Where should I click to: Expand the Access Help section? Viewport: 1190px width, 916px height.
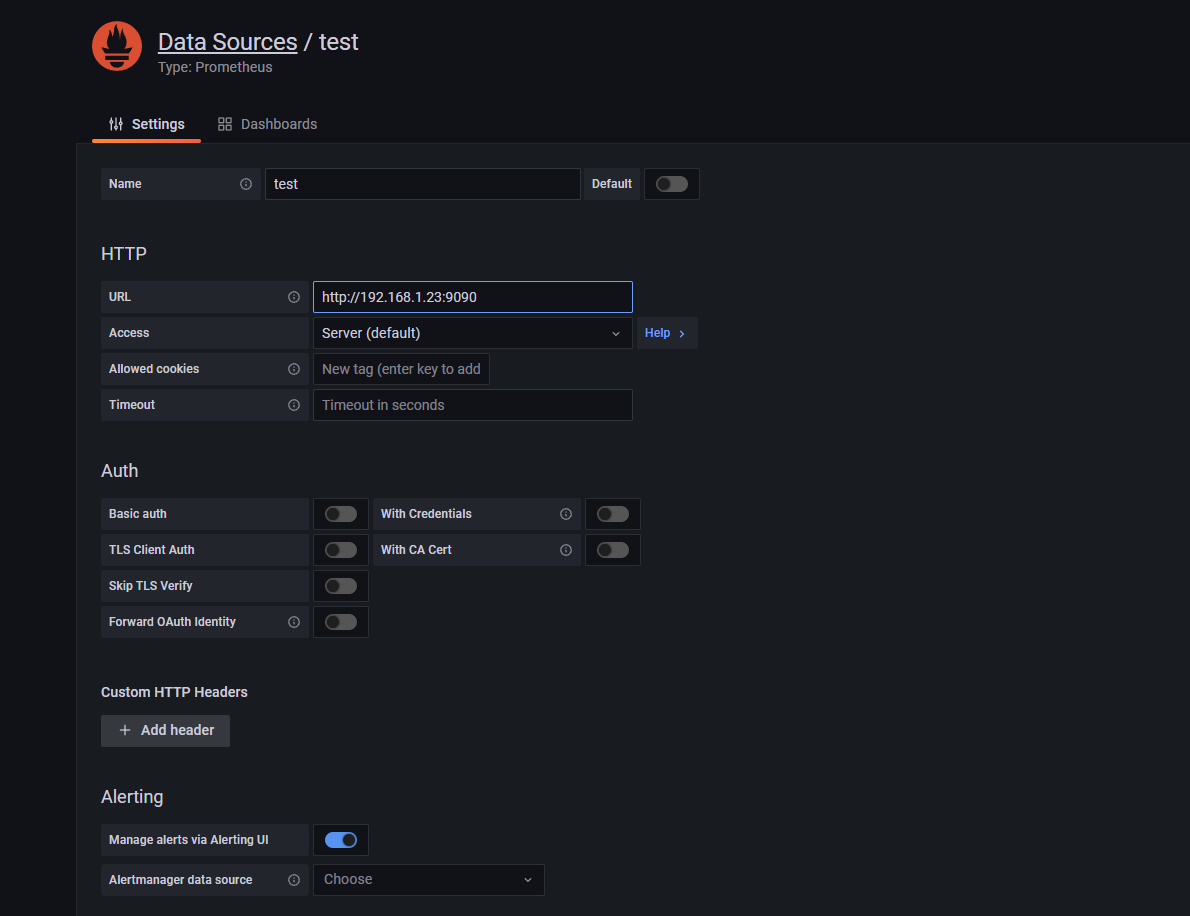(666, 333)
